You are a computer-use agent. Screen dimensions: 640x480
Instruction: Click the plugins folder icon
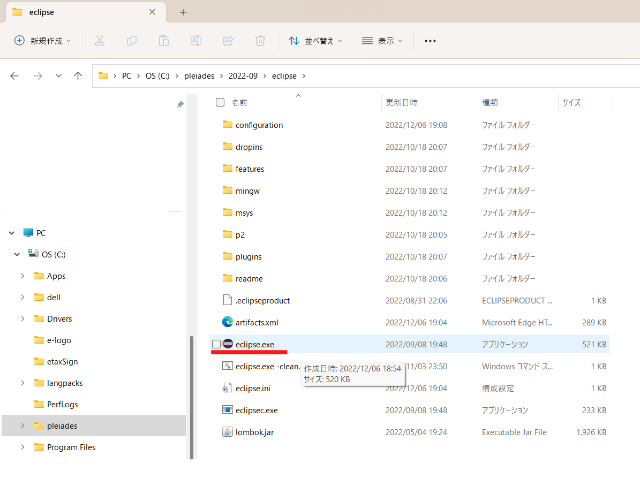pyautogui.click(x=227, y=256)
